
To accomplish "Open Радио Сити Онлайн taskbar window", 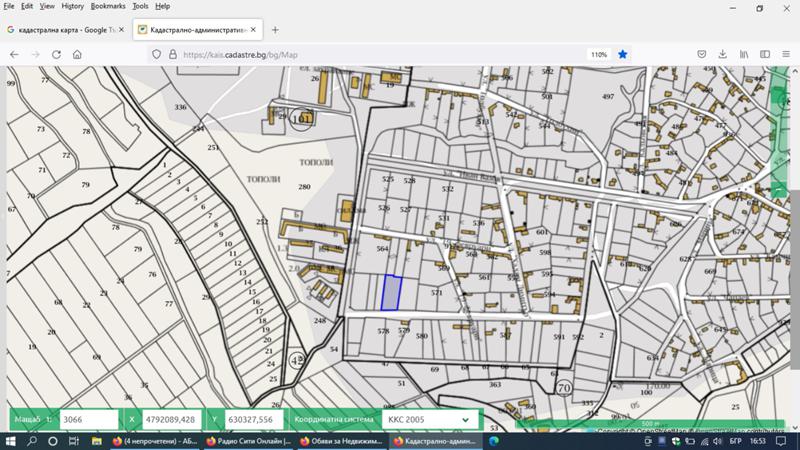I will (247, 440).
